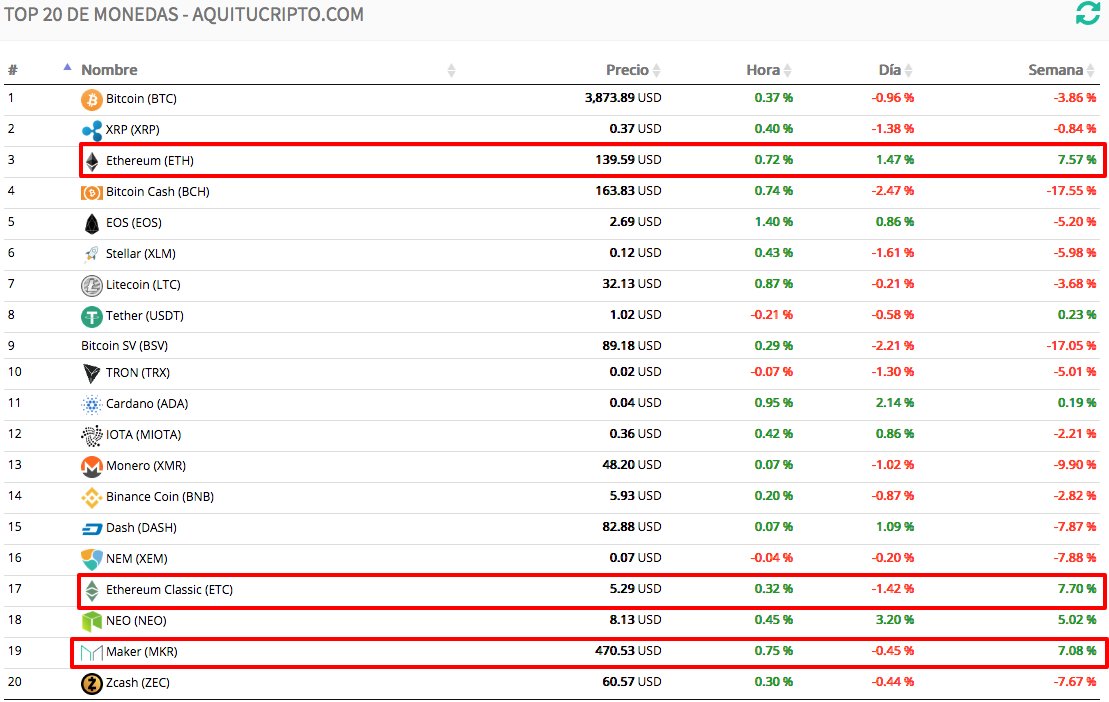Click the Semana column header
The height and width of the screenshot is (702, 1109).
[x=1055, y=70]
